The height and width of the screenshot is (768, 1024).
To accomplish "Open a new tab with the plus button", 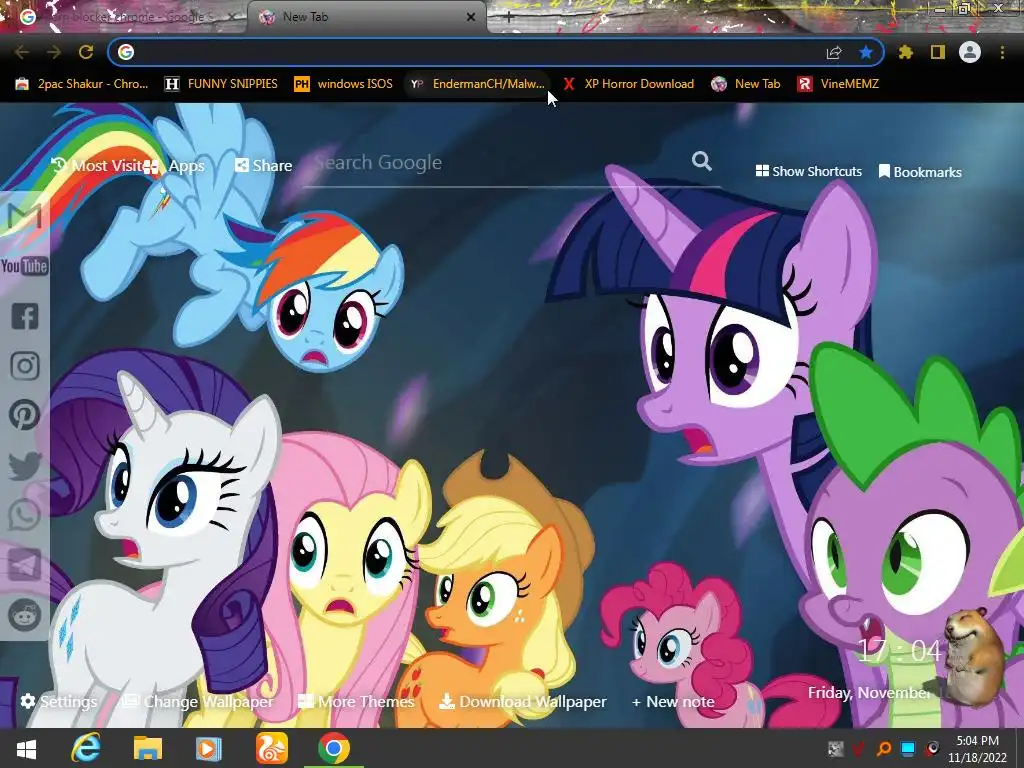I will click(509, 17).
